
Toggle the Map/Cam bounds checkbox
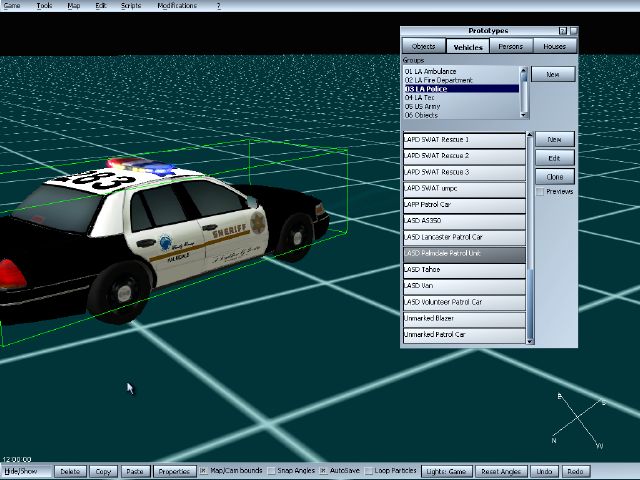(x=203, y=471)
